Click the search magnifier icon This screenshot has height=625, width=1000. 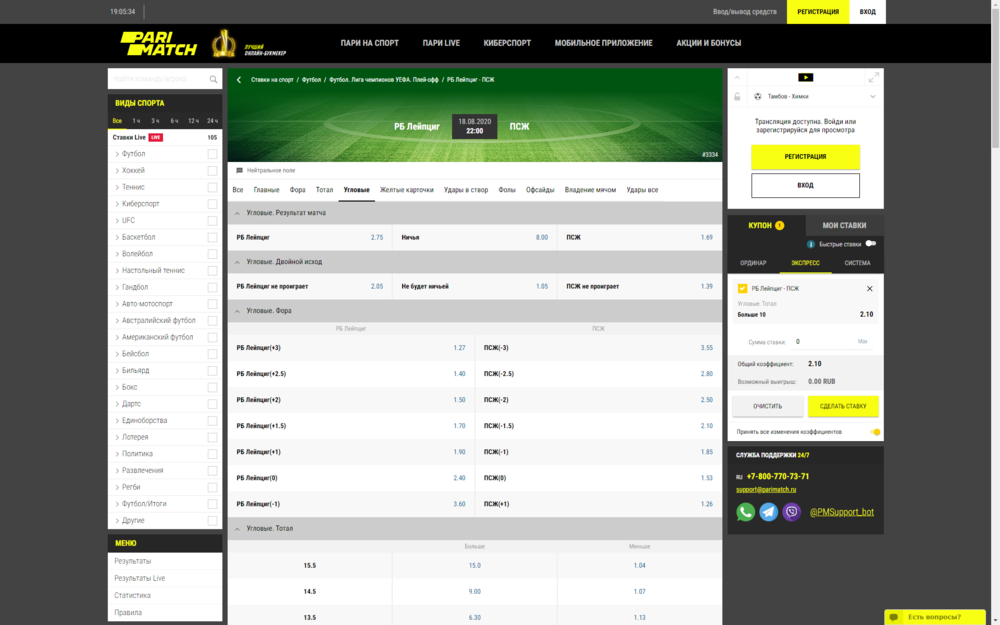coord(213,79)
